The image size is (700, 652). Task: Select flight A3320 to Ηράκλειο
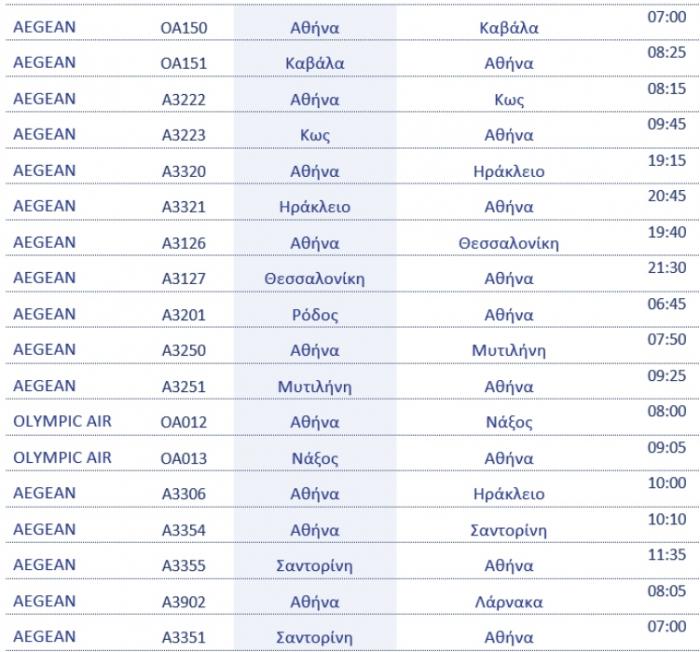[x=183, y=171]
